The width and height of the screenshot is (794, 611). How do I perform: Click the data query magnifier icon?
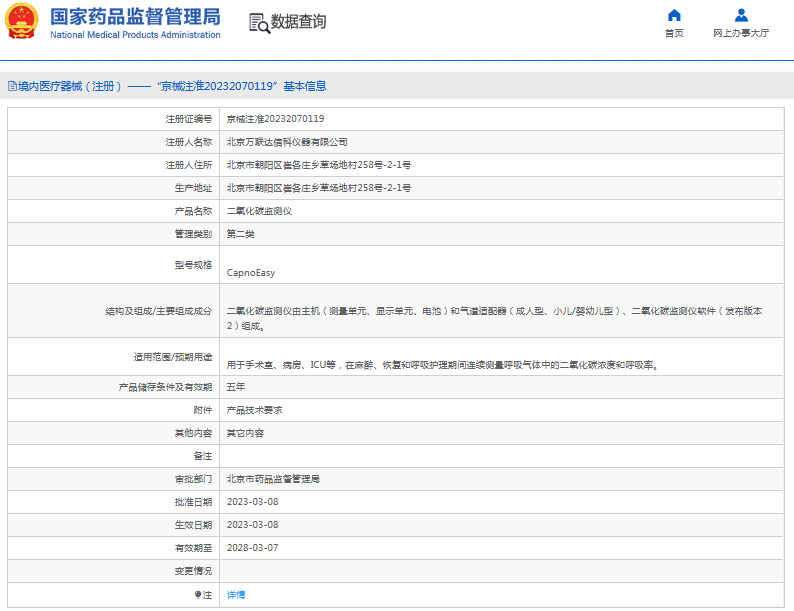pos(259,23)
